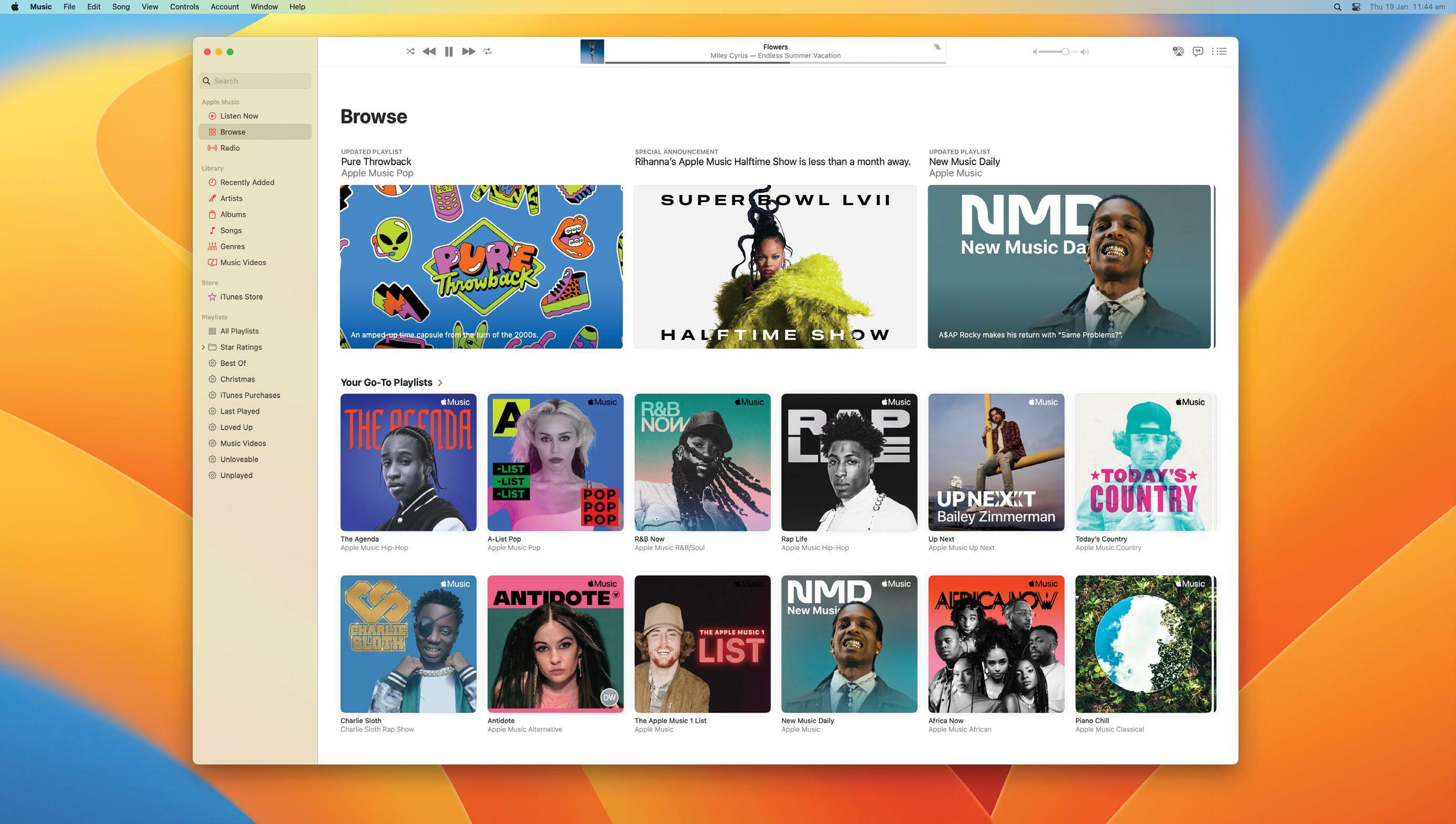
Task: Open AirPlay output selector
Action: pos(1178,51)
